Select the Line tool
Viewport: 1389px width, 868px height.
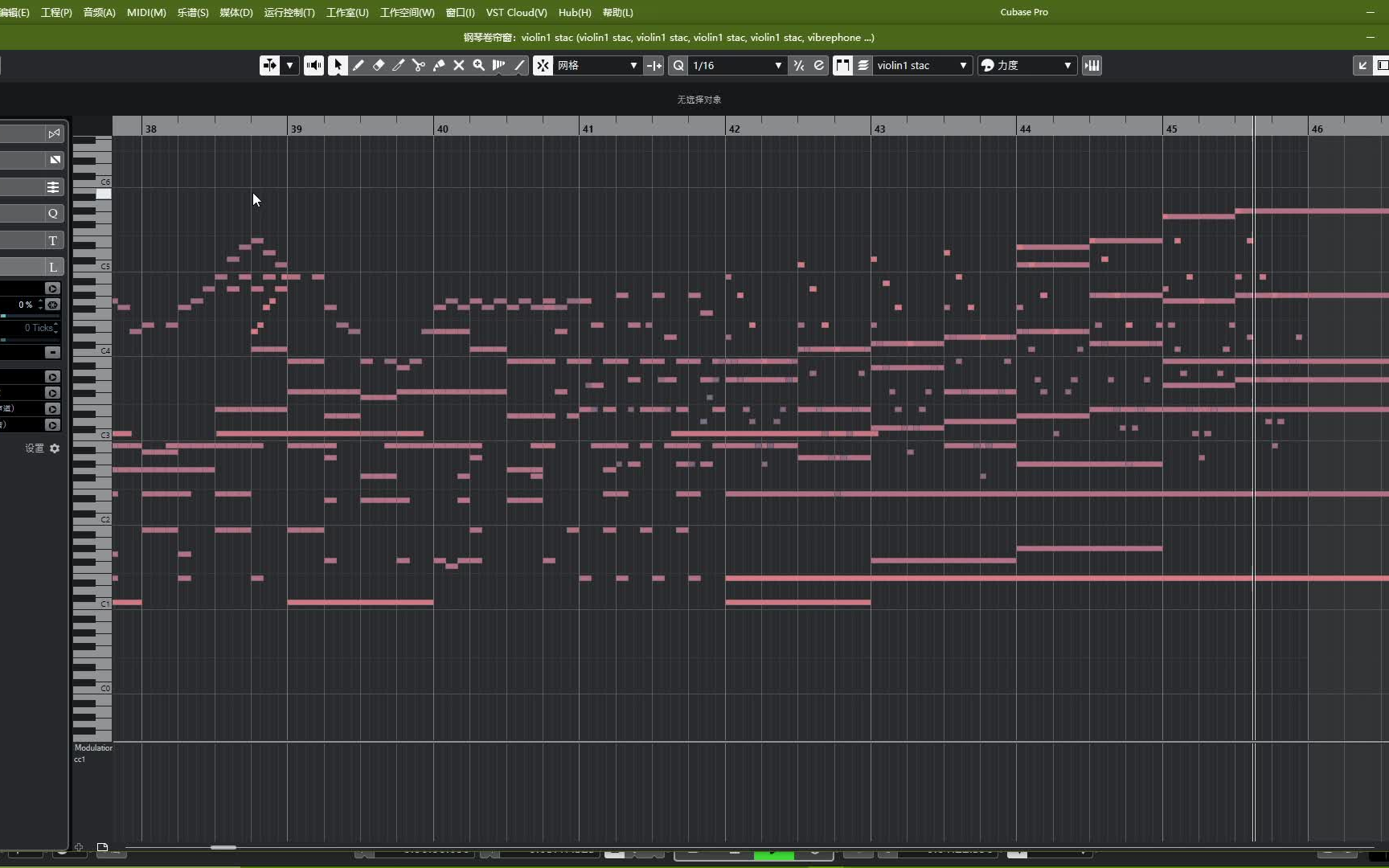(519, 65)
